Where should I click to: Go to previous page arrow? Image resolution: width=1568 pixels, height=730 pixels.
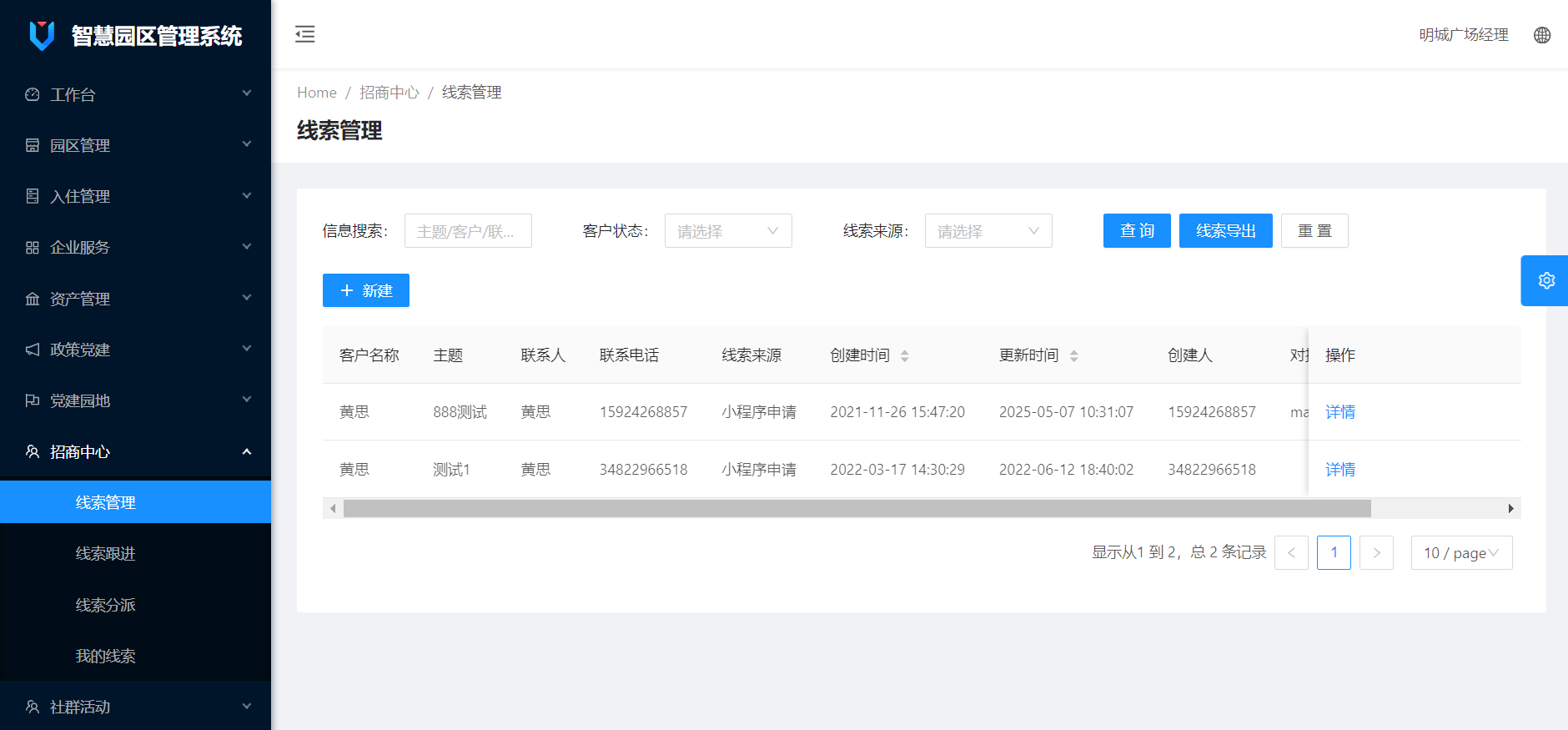(x=1291, y=552)
